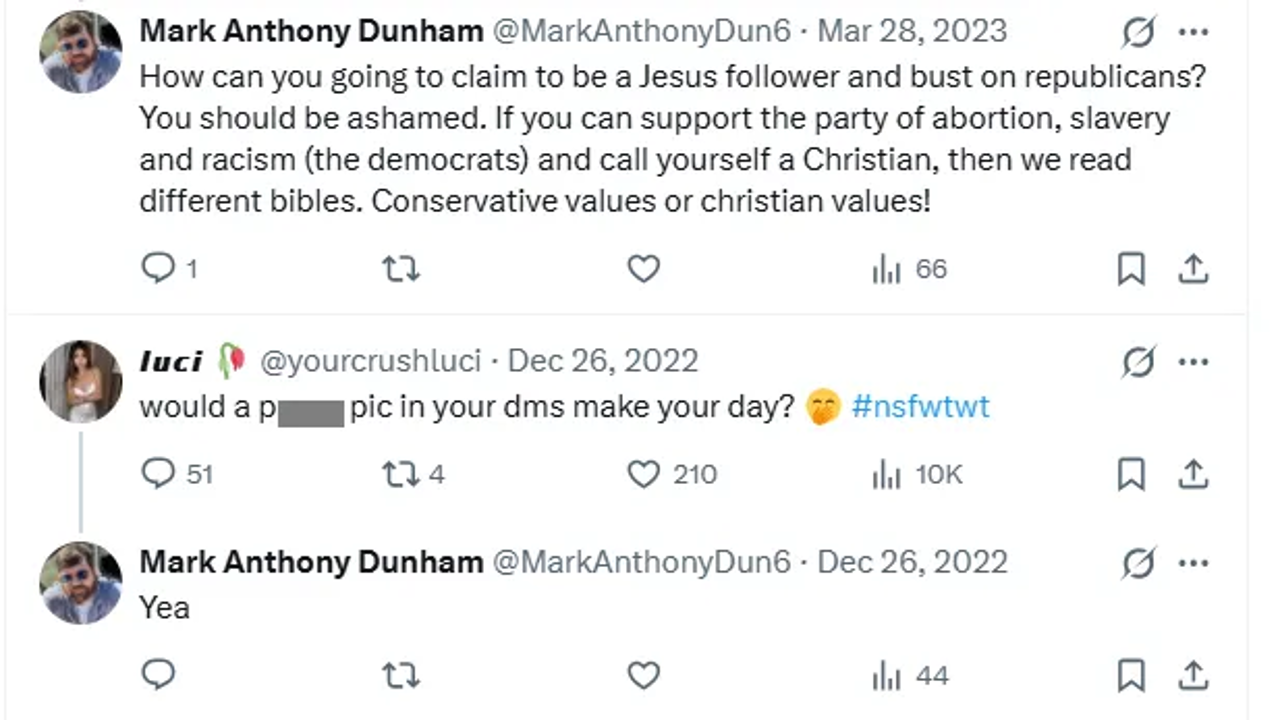1280x720 pixels.
Task: Like luci's tweet with 210 likes
Action: [x=643, y=473]
